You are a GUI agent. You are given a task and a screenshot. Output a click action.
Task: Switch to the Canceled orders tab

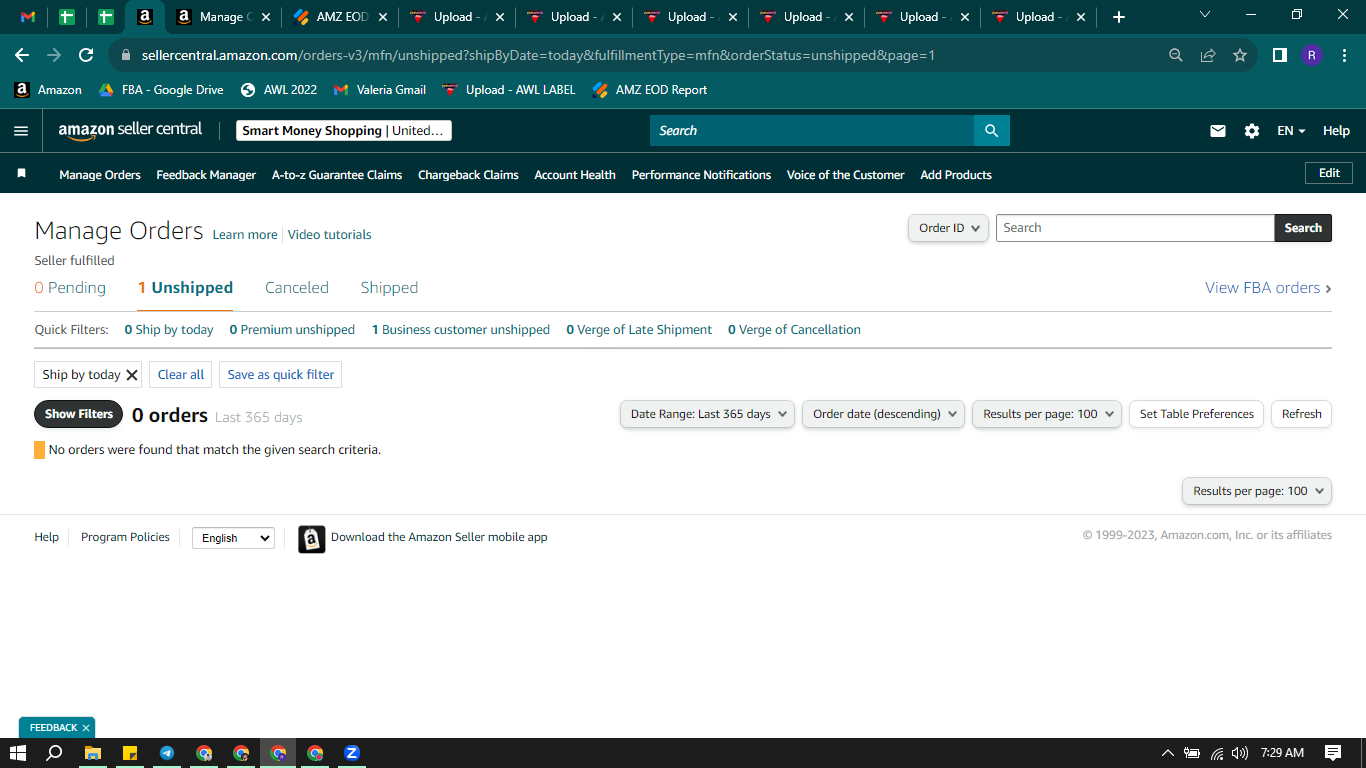(297, 288)
